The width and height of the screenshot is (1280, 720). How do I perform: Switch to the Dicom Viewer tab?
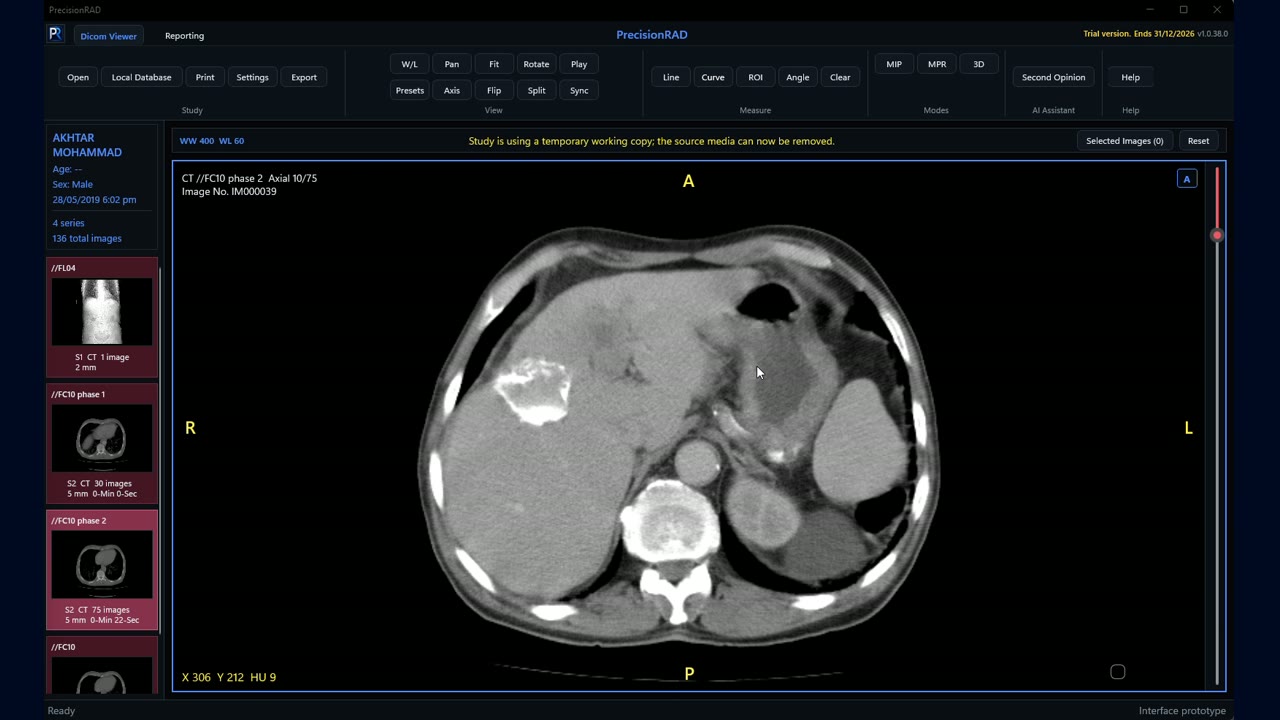[x=108, y=36]
